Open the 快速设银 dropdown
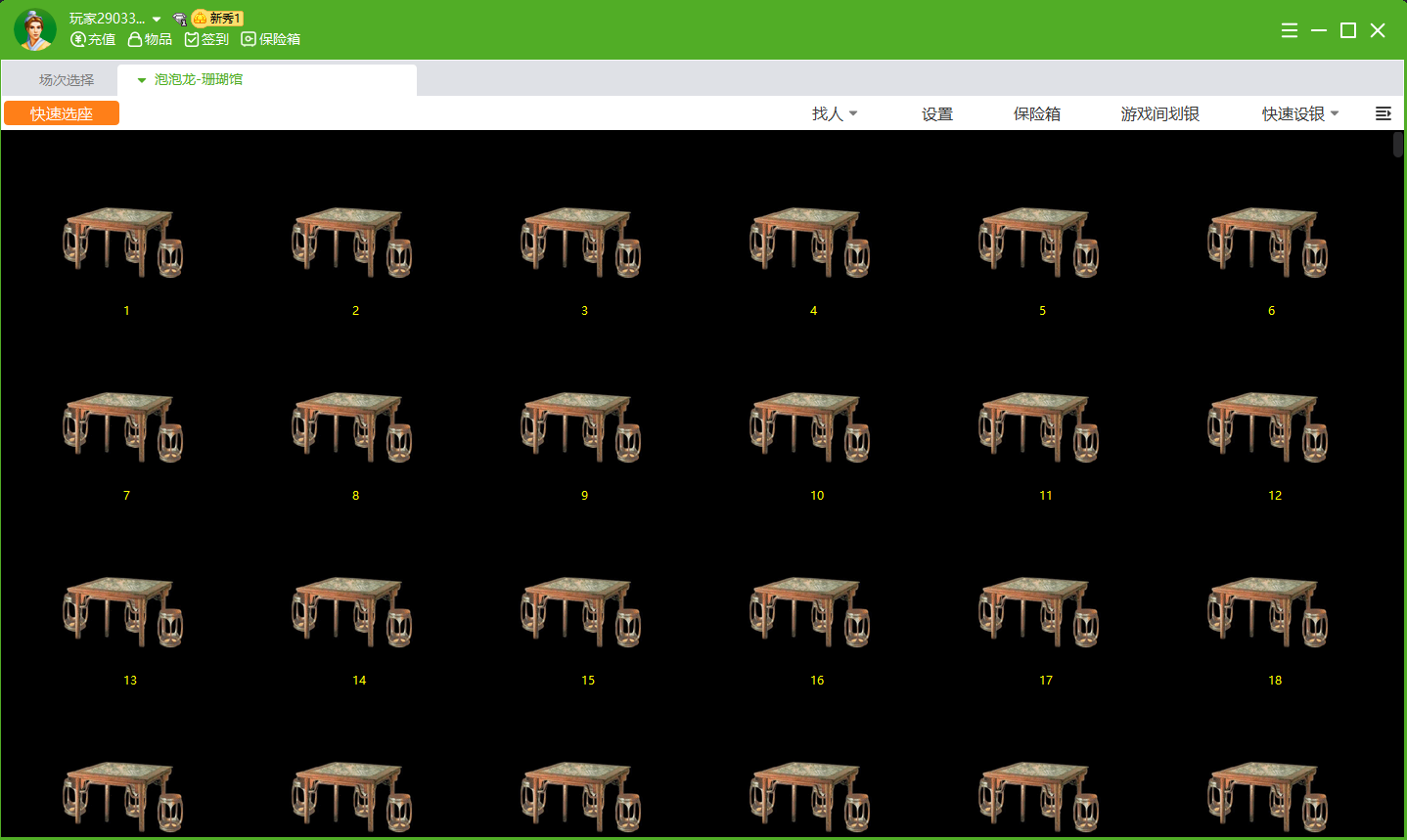The image size is (1407, 840). [1299, 113]
